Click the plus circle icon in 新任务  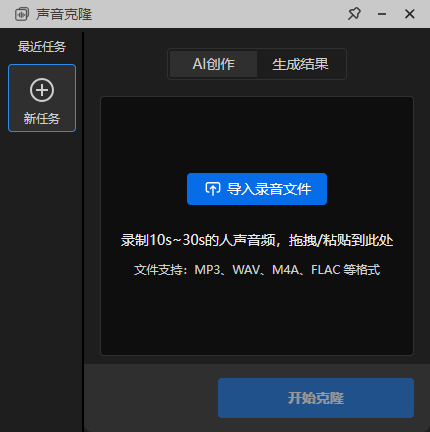coord(42,90)
